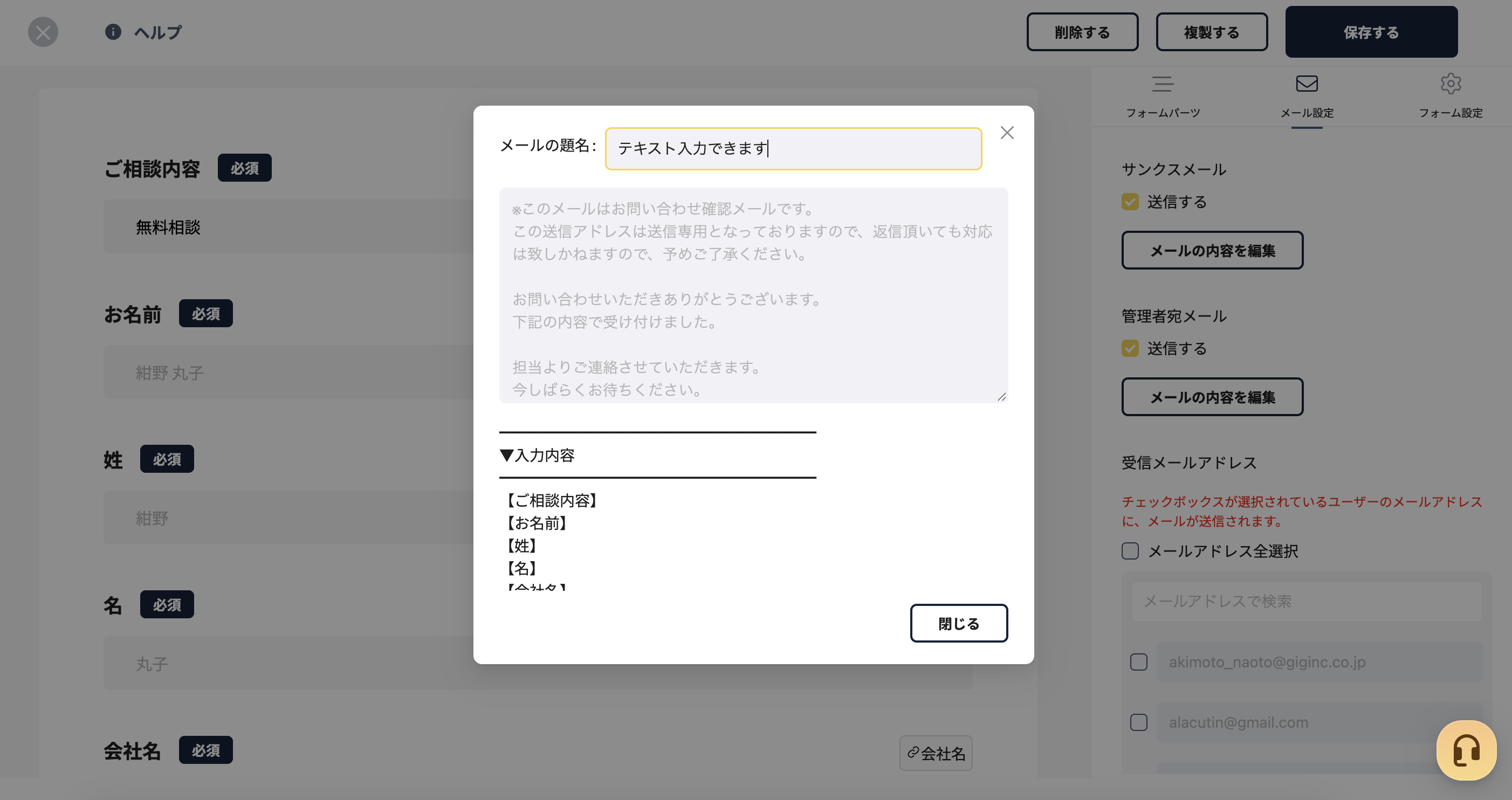The height and width of the screenshot is (800, 1512).
Task: Click the 【名】 line in the dialog
Action: [x=521, y=568]
